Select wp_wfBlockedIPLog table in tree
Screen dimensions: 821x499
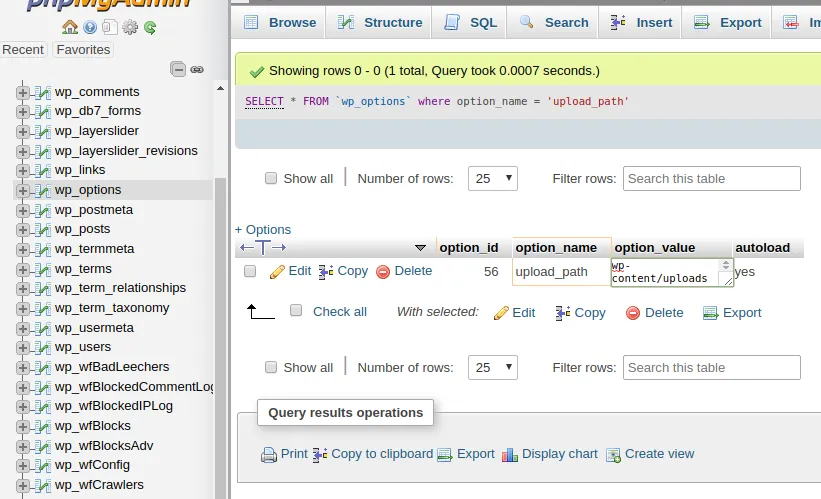(x=114, y=406)
